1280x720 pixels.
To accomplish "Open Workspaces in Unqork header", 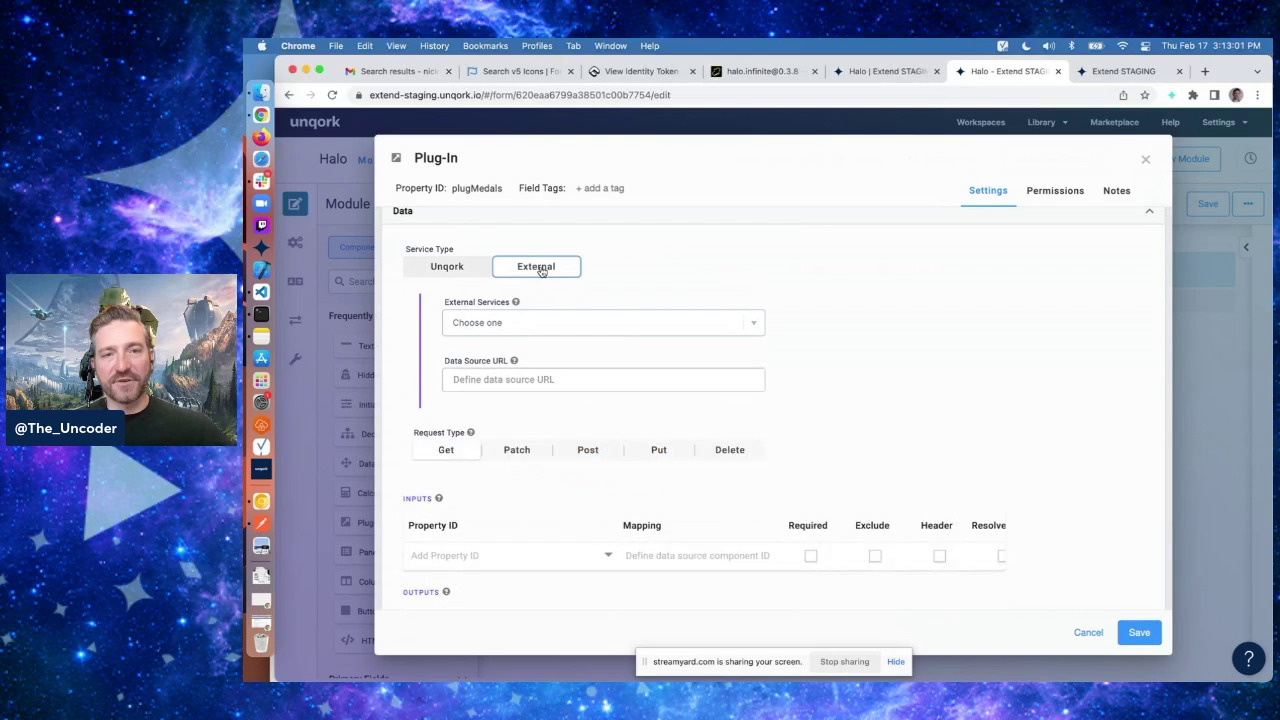I will point(981,122).
